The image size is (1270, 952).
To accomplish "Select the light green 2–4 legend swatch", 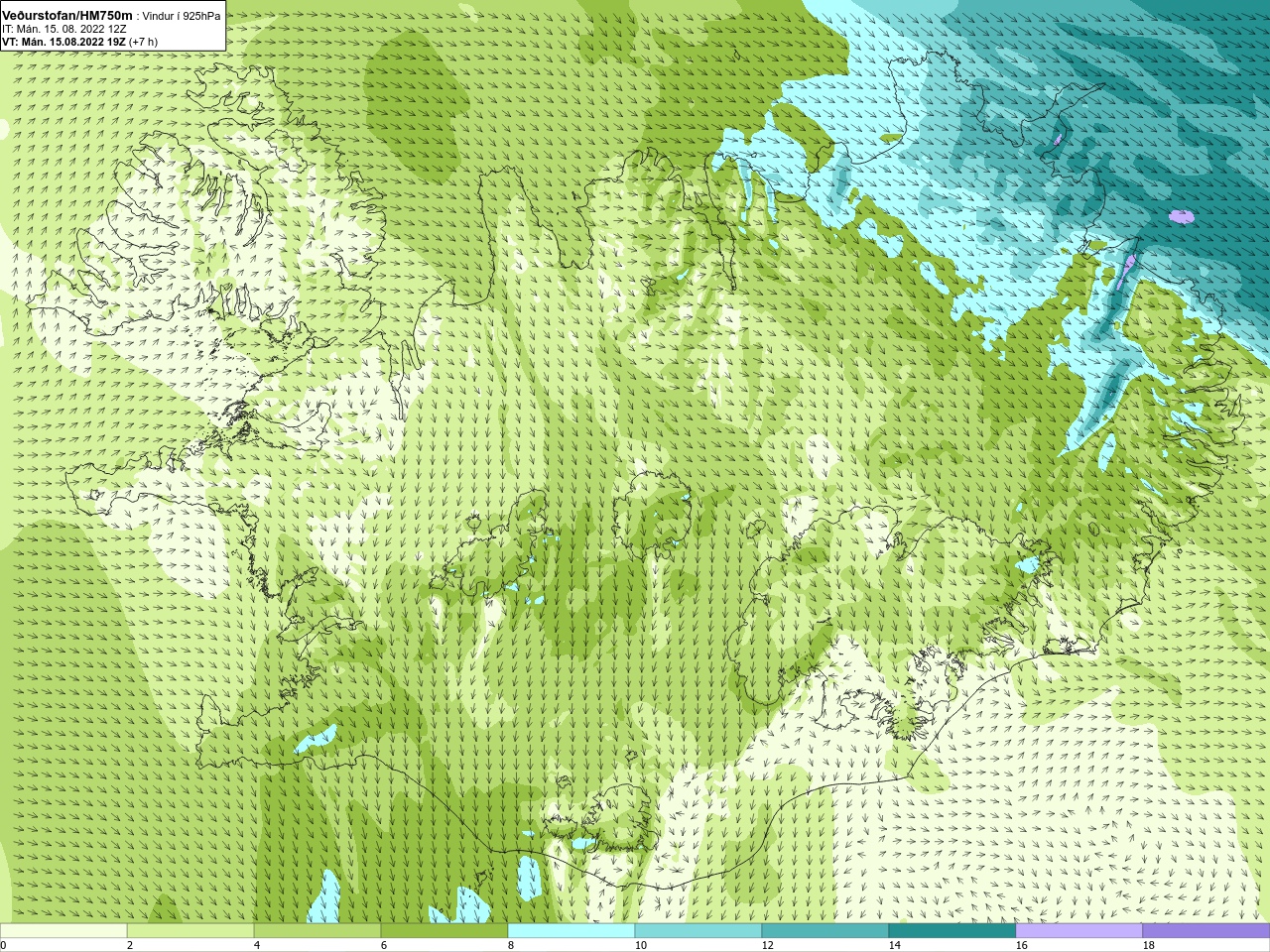I will coord(190,931).
